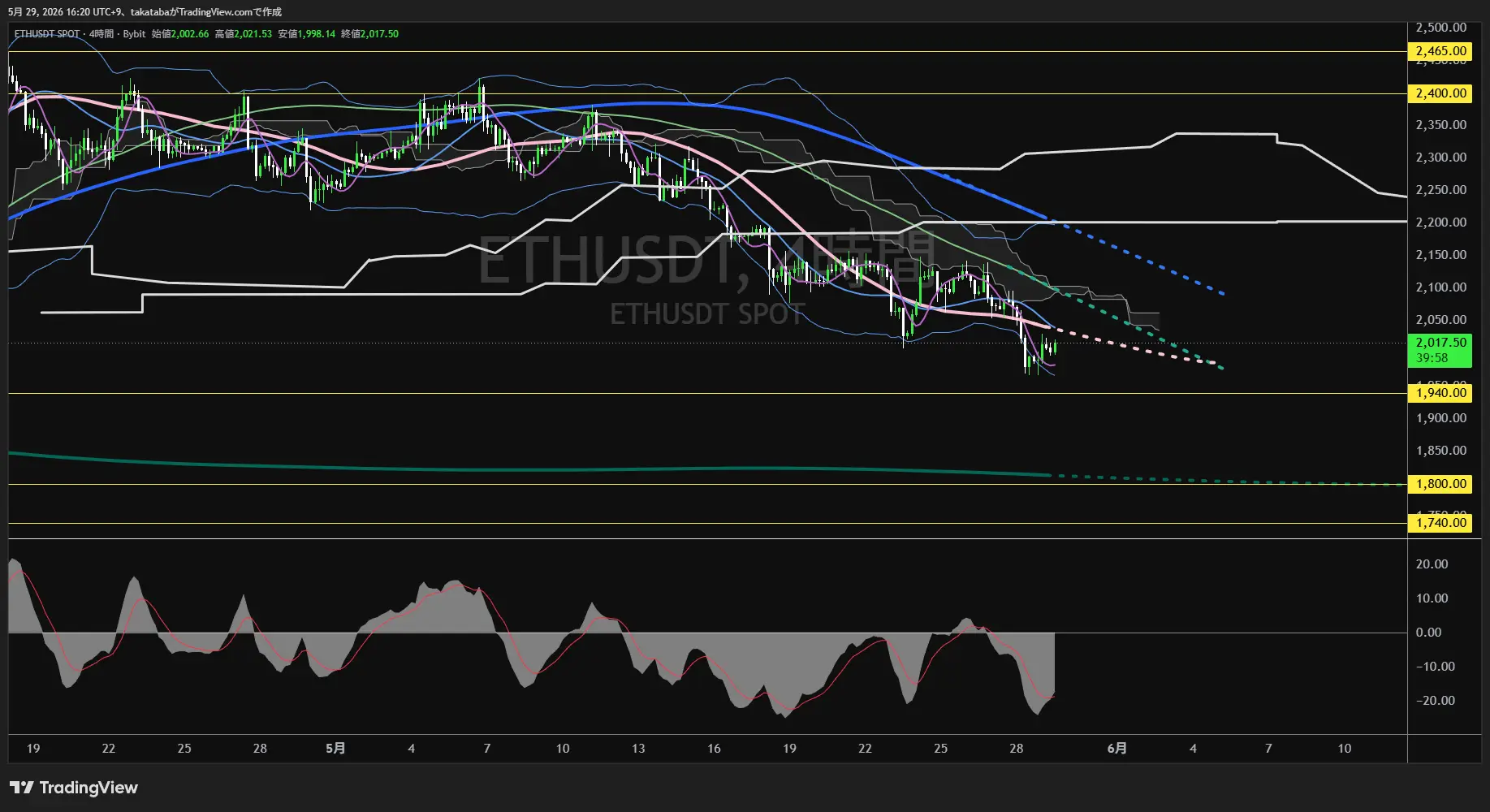The height and width of the screenshot is (812, 1490).
Task: Click the 2,250.00 price axis value
Action: (1440, 190)
